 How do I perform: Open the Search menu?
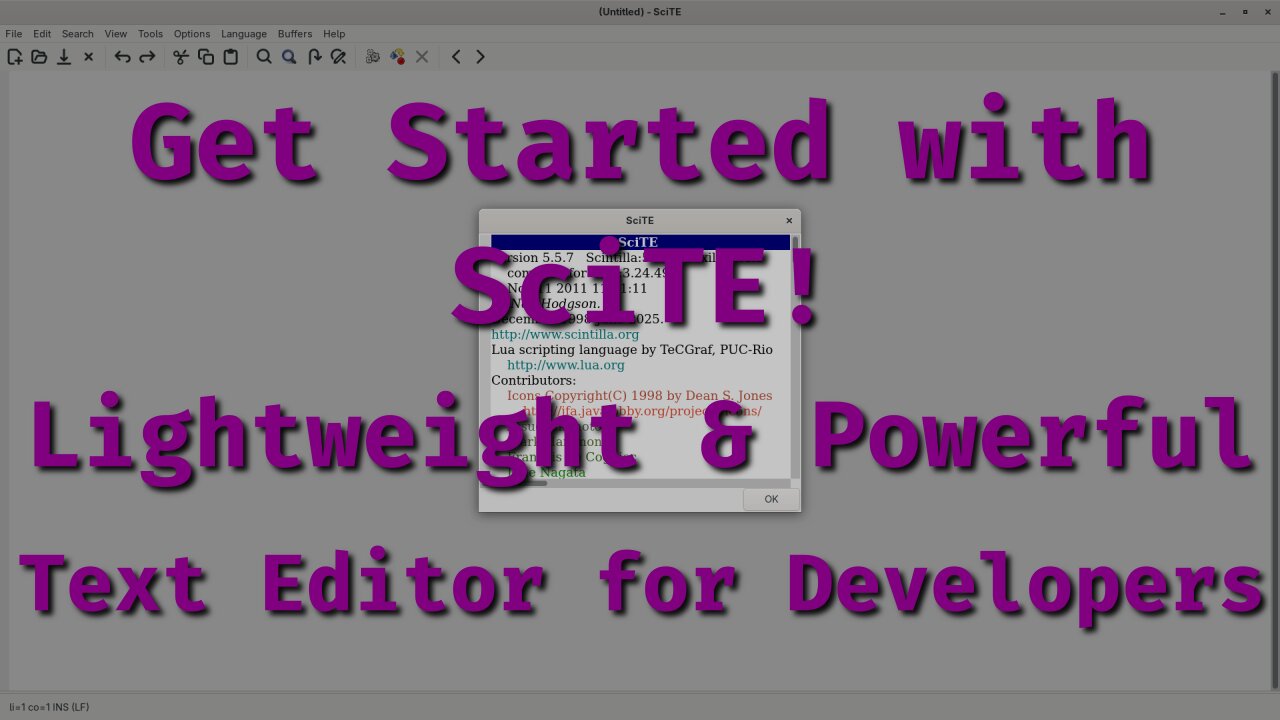(x=77, y=34)
